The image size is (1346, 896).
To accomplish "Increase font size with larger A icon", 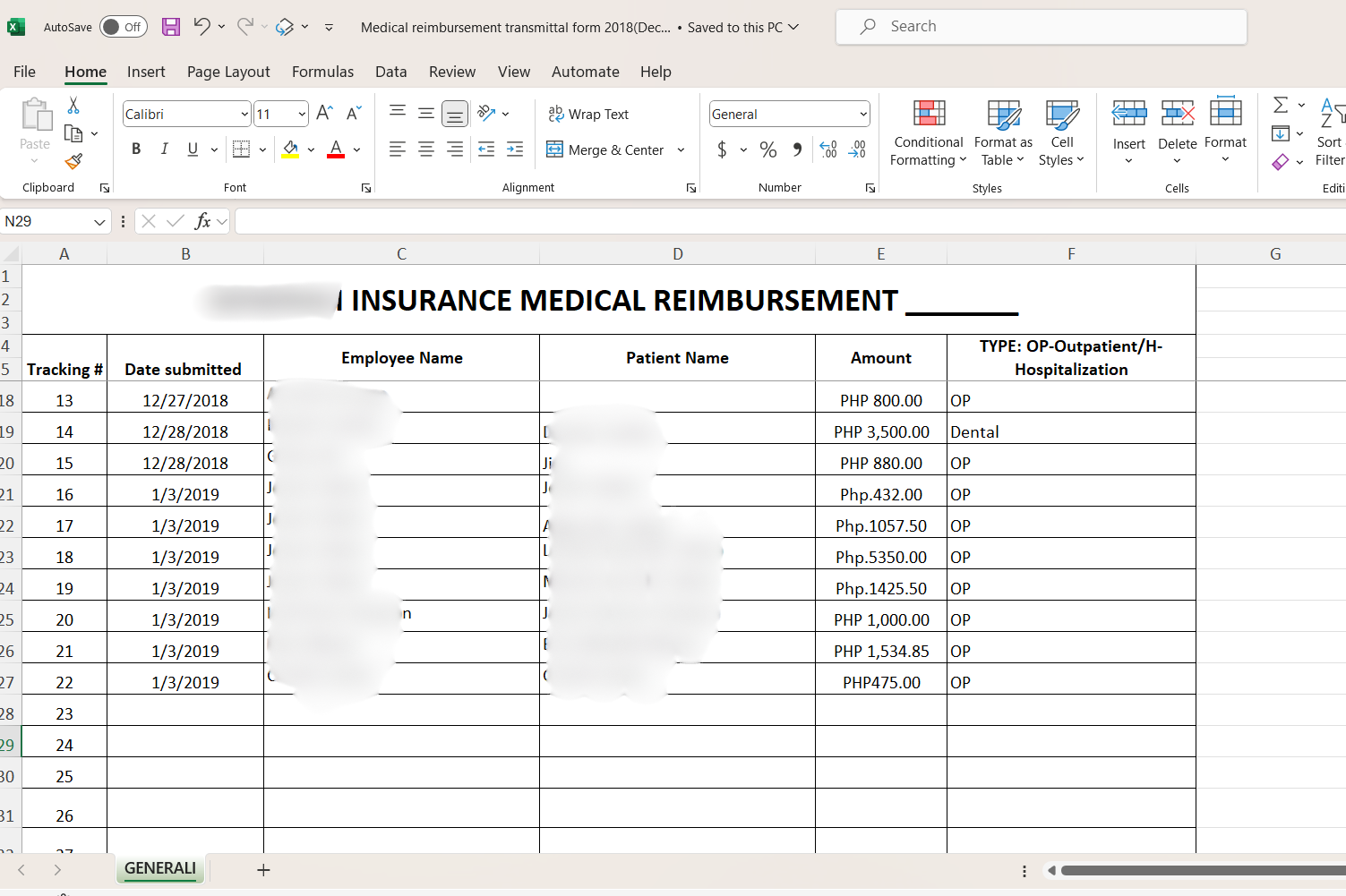I will click(x=325, y=113).
